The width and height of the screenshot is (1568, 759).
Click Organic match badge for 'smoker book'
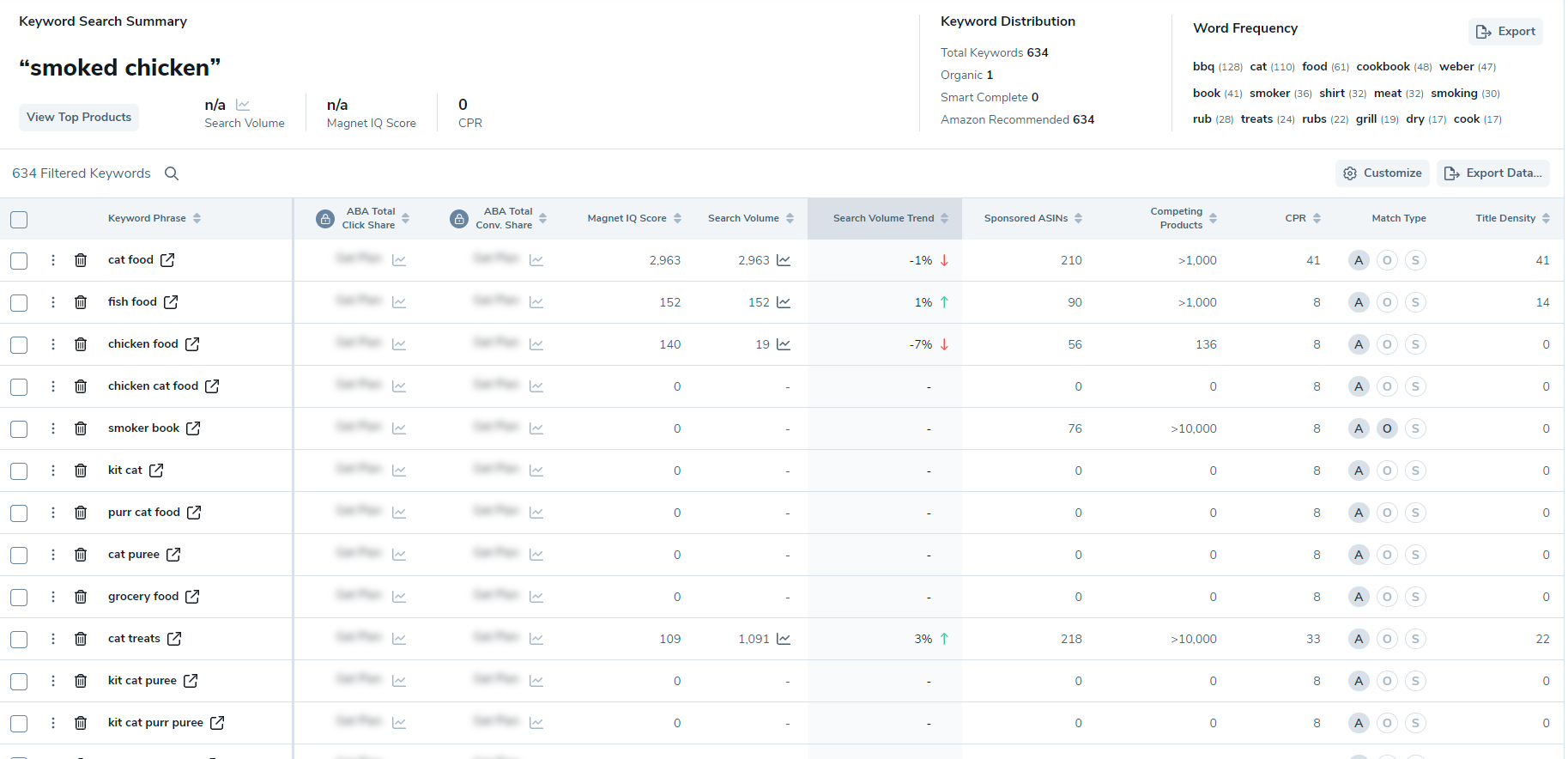point(1387,428)
